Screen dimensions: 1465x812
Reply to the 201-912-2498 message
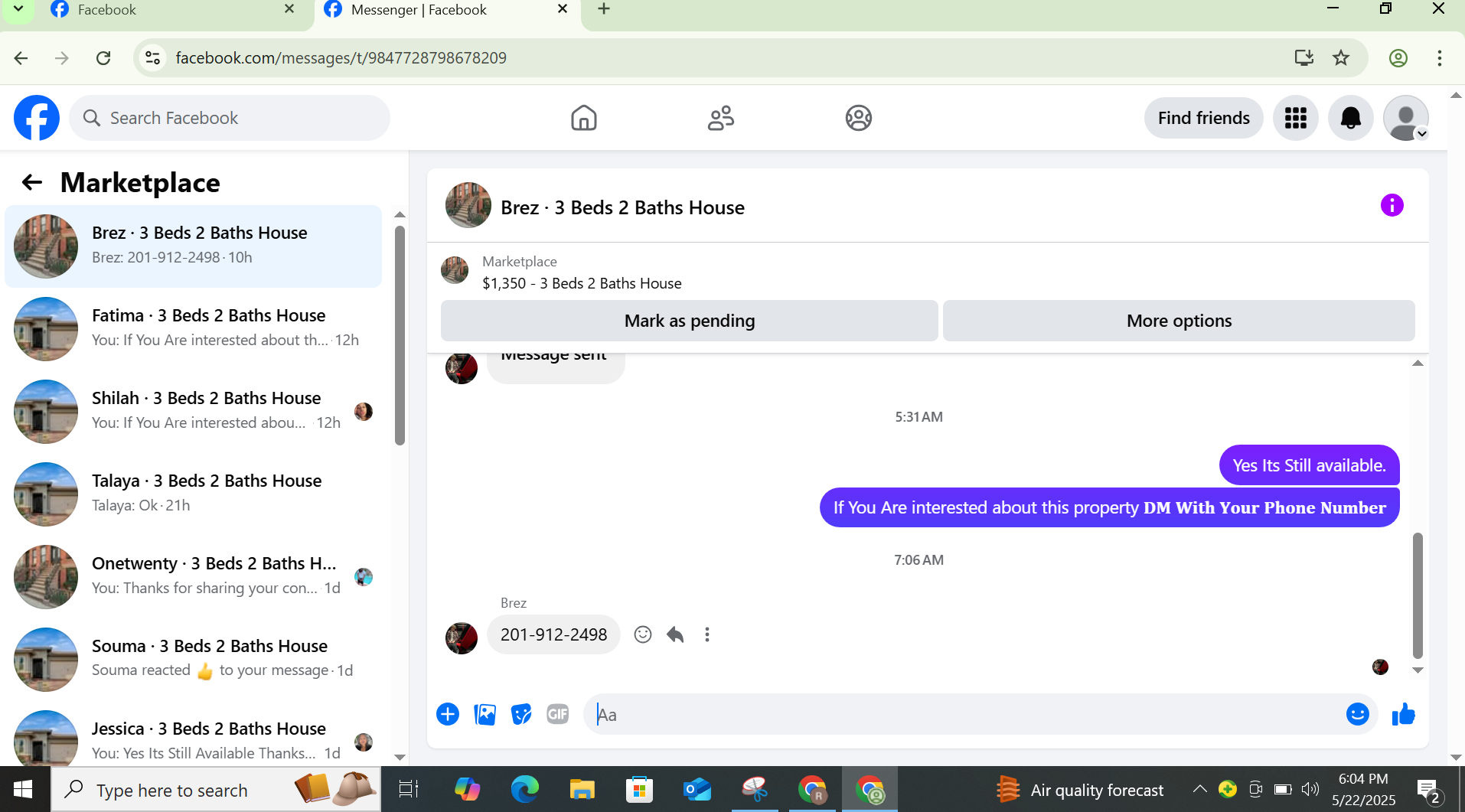(675, 634)
